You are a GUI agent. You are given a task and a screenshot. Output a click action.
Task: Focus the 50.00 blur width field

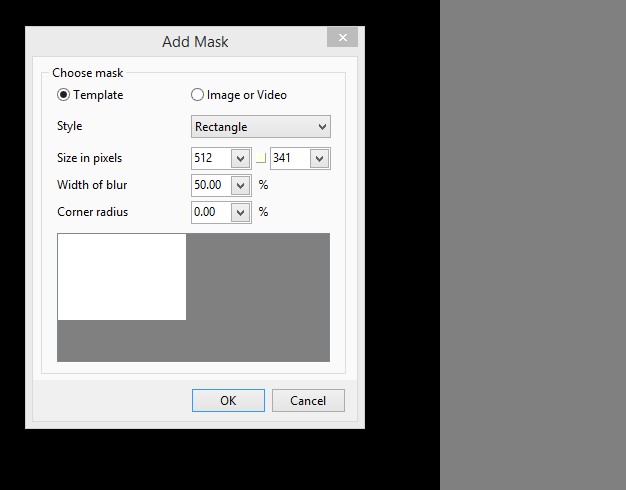[210, 185]
